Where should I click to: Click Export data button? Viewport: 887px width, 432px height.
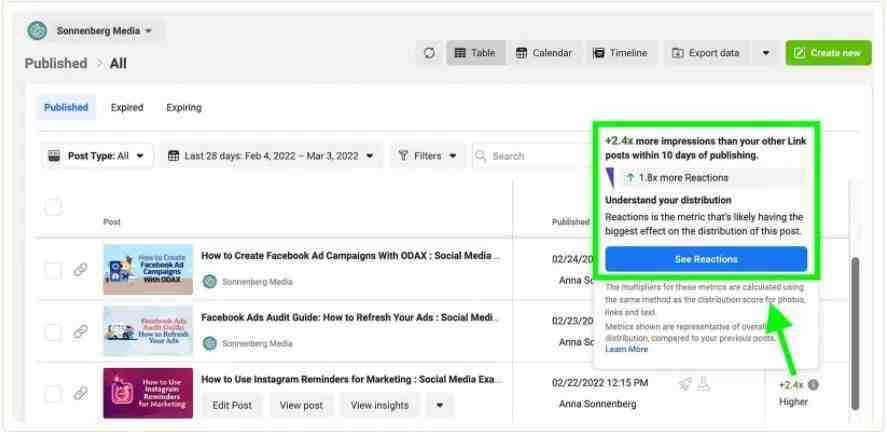(x=705, y=53)
